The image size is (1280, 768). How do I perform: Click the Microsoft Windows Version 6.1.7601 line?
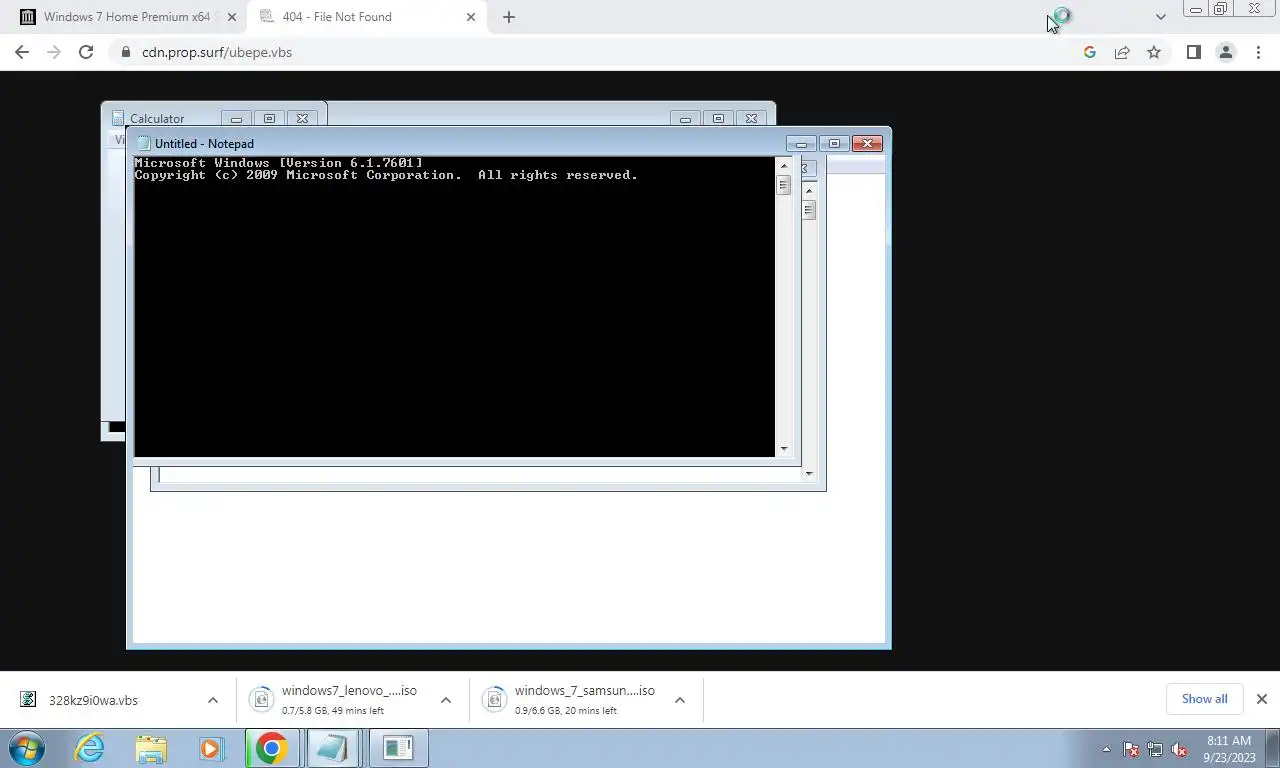(x=279, y=163)
